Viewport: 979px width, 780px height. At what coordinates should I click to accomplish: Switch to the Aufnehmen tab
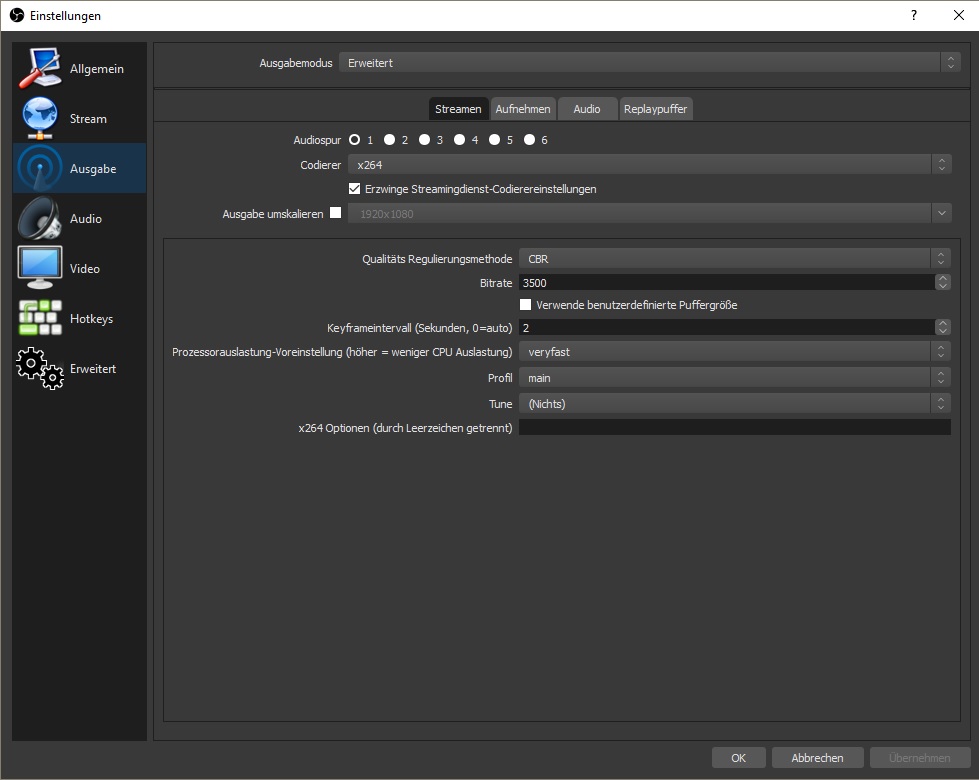pos(523,109)
